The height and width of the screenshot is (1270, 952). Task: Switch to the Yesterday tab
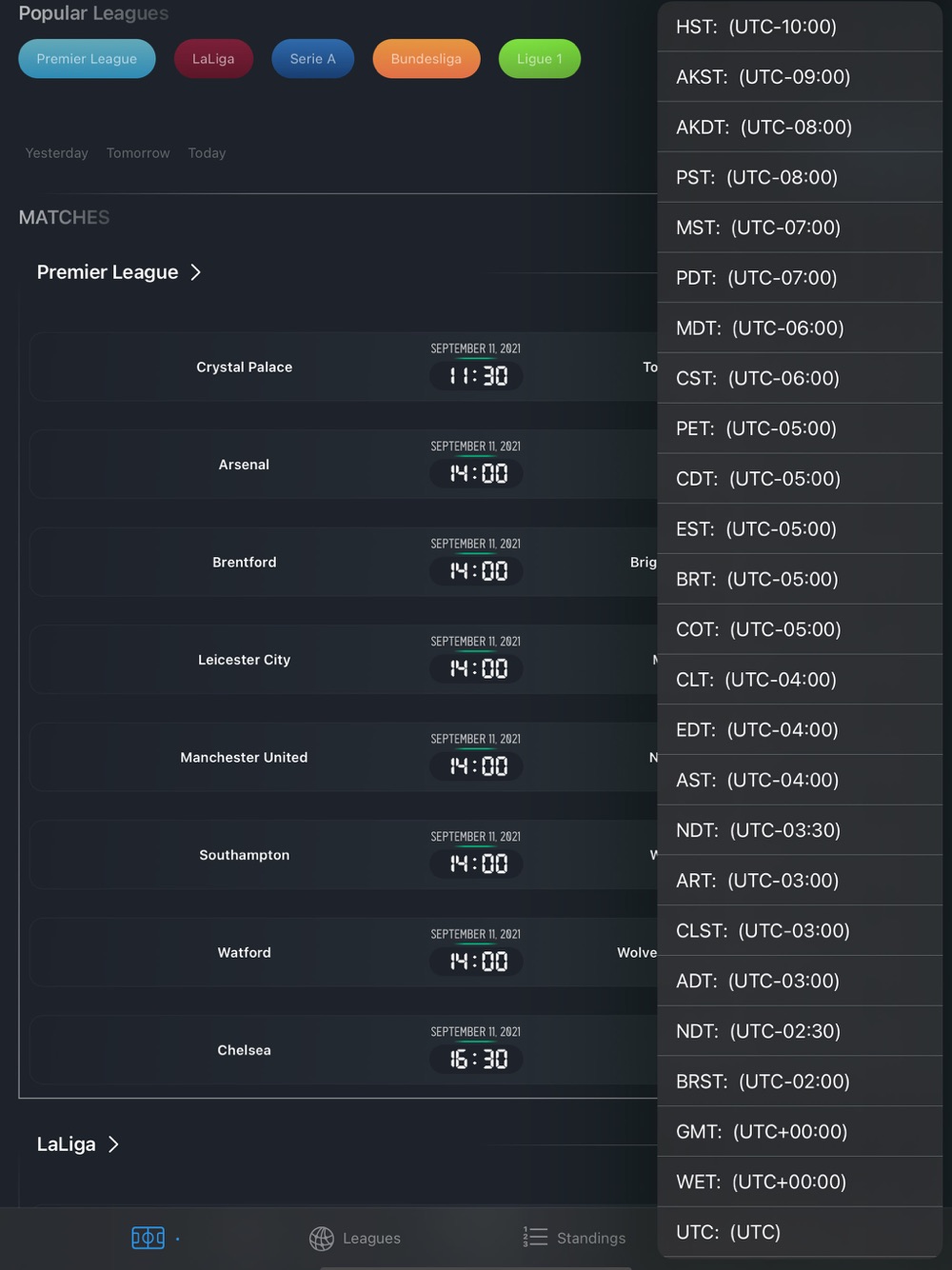pyautogui.click(x=56, y=153)
